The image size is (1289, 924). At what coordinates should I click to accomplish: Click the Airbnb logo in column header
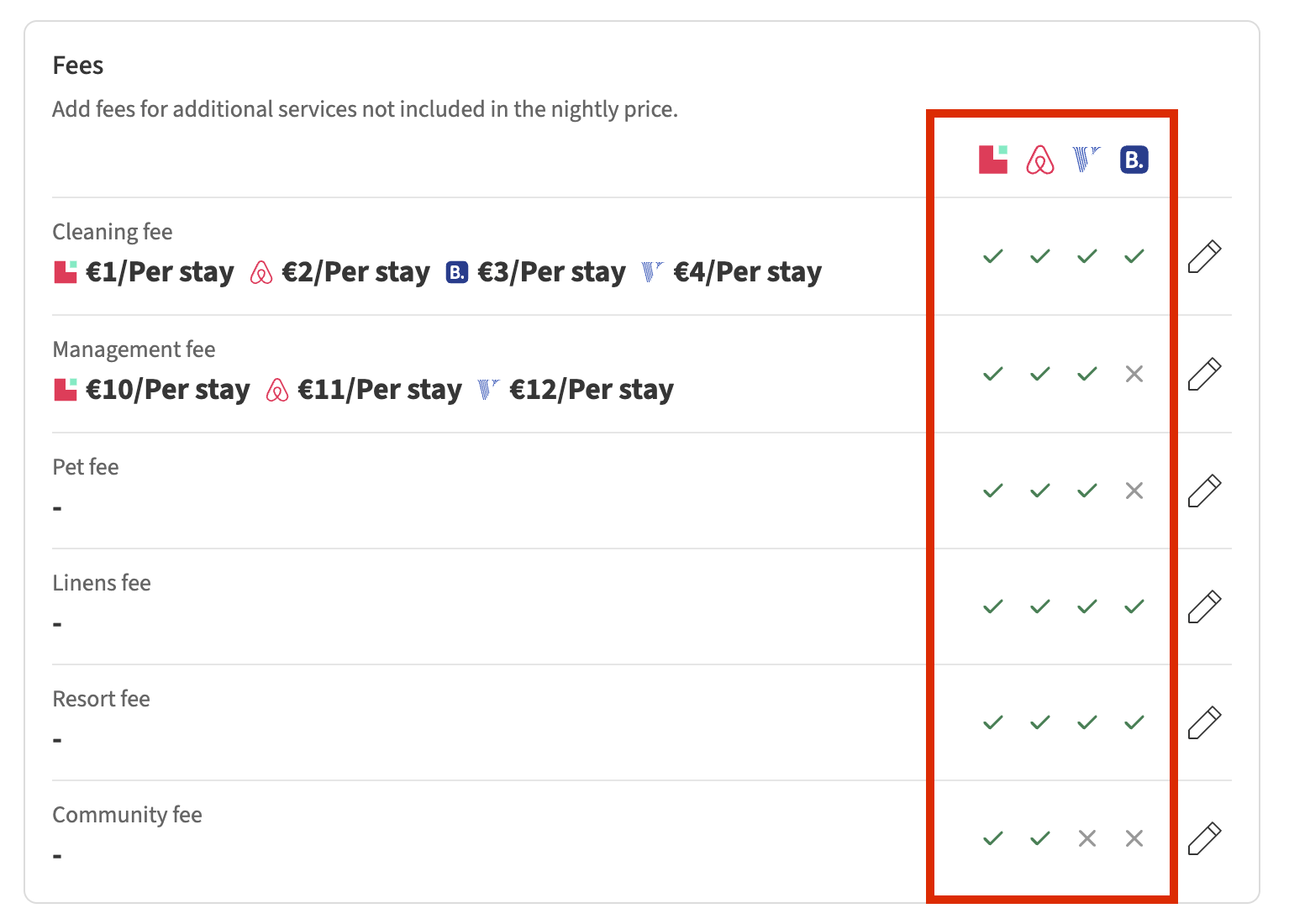(1039, 160)
